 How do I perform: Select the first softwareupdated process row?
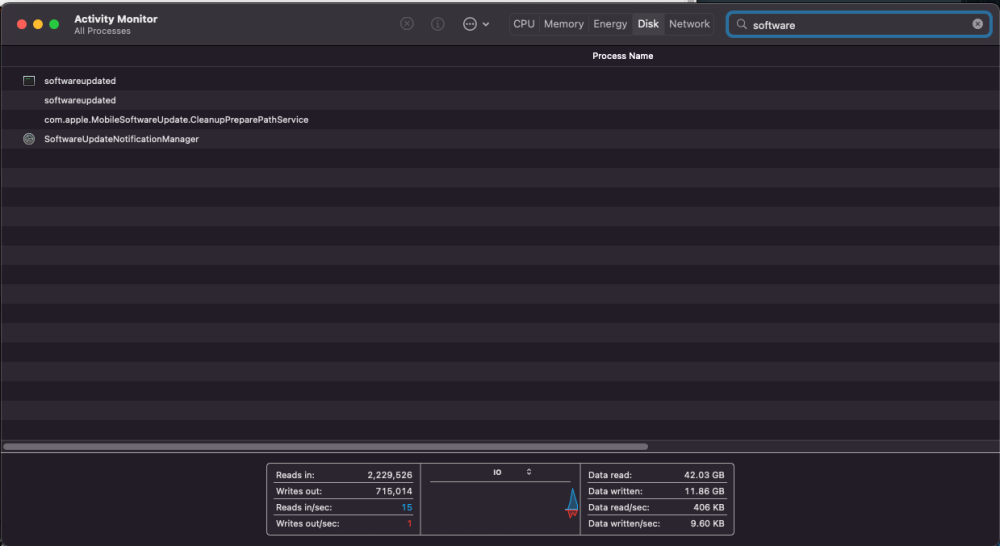(x=500, y=81)
